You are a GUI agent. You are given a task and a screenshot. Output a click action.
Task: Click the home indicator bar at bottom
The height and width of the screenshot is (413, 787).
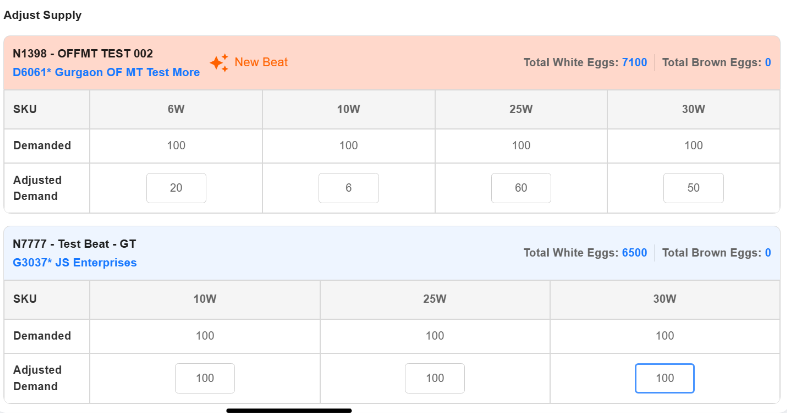point(289,409)
